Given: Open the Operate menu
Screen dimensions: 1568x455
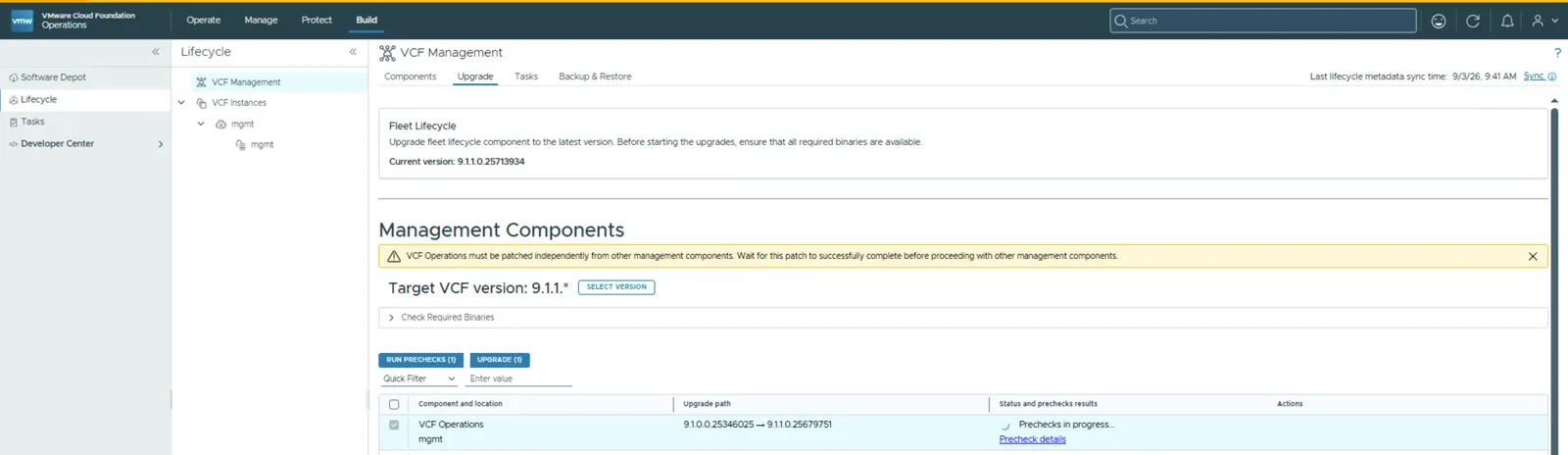Looking at the screenshot, I should 204,21.
